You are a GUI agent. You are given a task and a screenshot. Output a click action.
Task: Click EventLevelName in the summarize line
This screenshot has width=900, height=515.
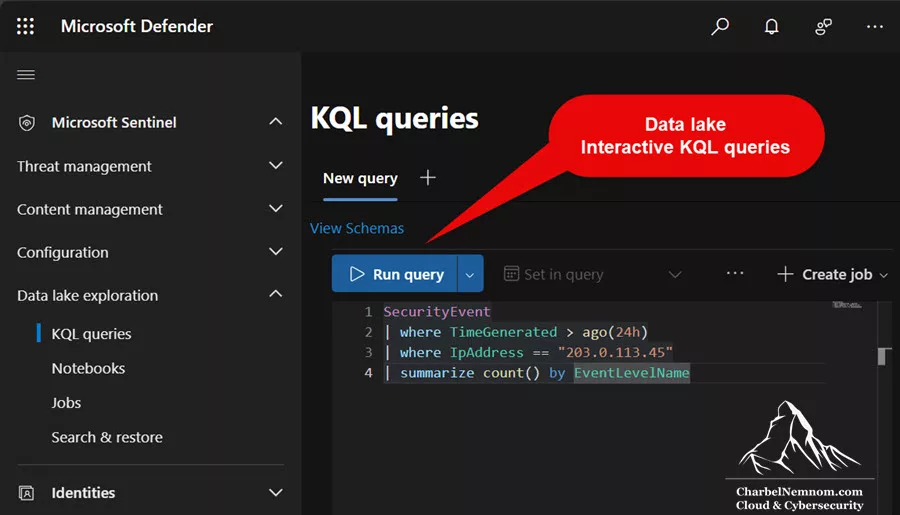631,373
